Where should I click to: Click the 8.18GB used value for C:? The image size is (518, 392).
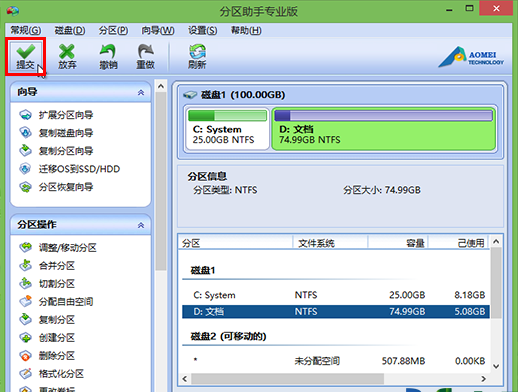[x=469, y=295]
